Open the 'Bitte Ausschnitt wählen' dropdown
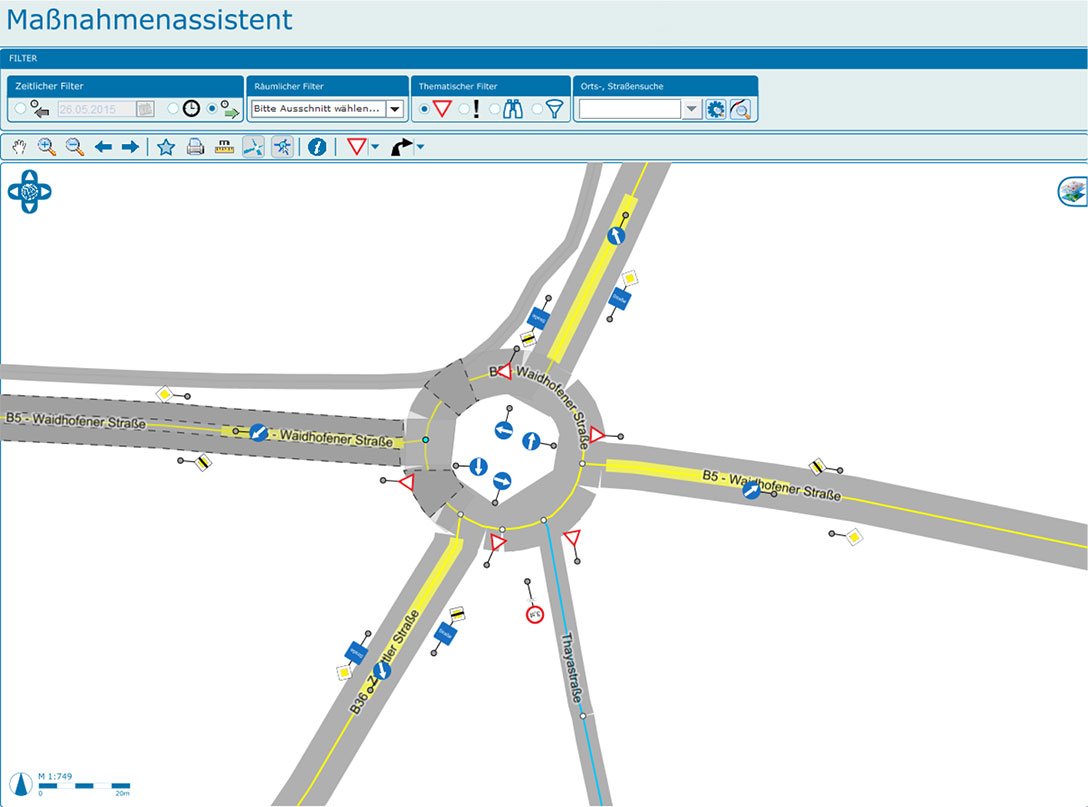The width and height of the screenshot is (1088, 807). [x=394, y=109]
